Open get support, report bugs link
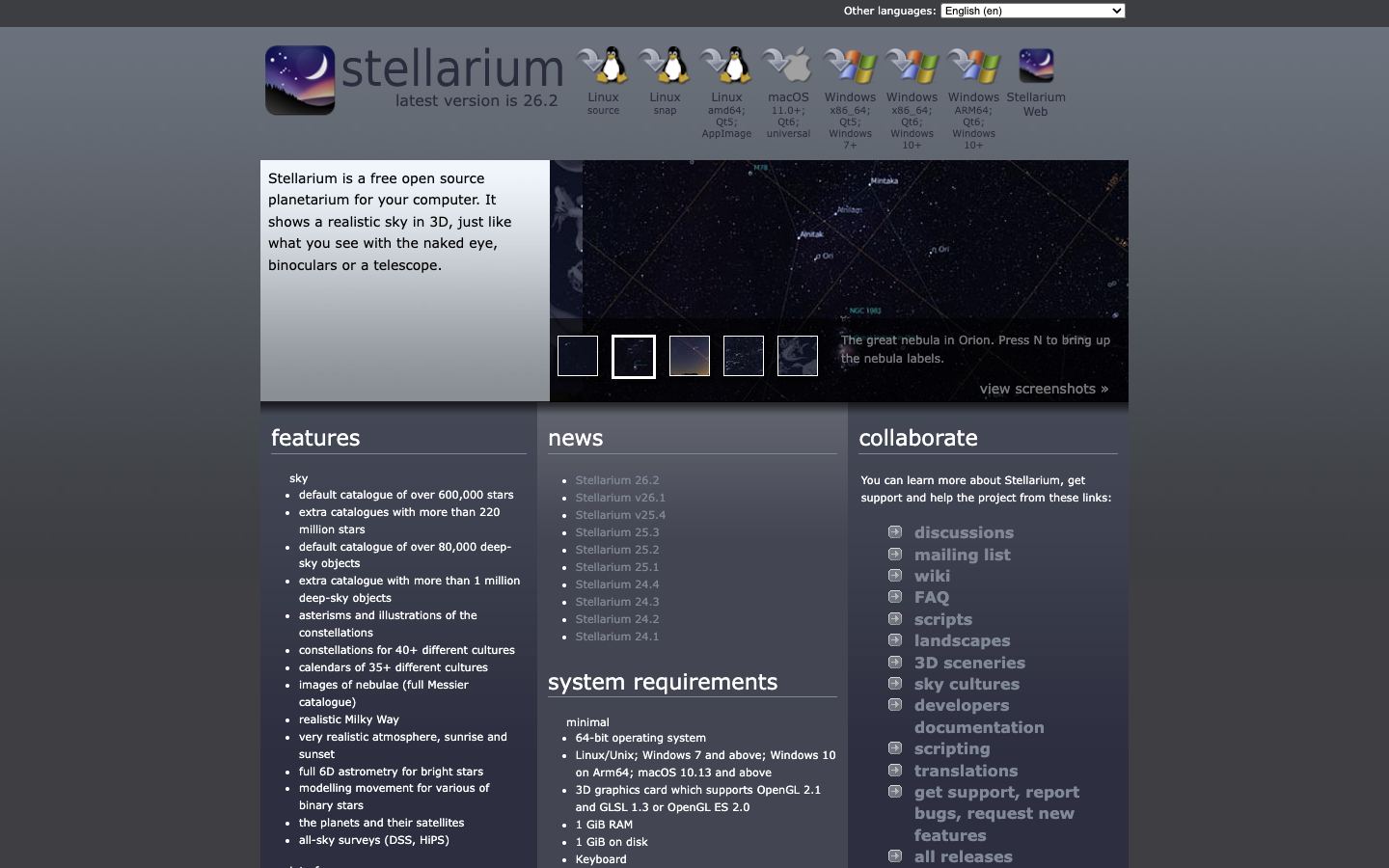 point(996,814)
